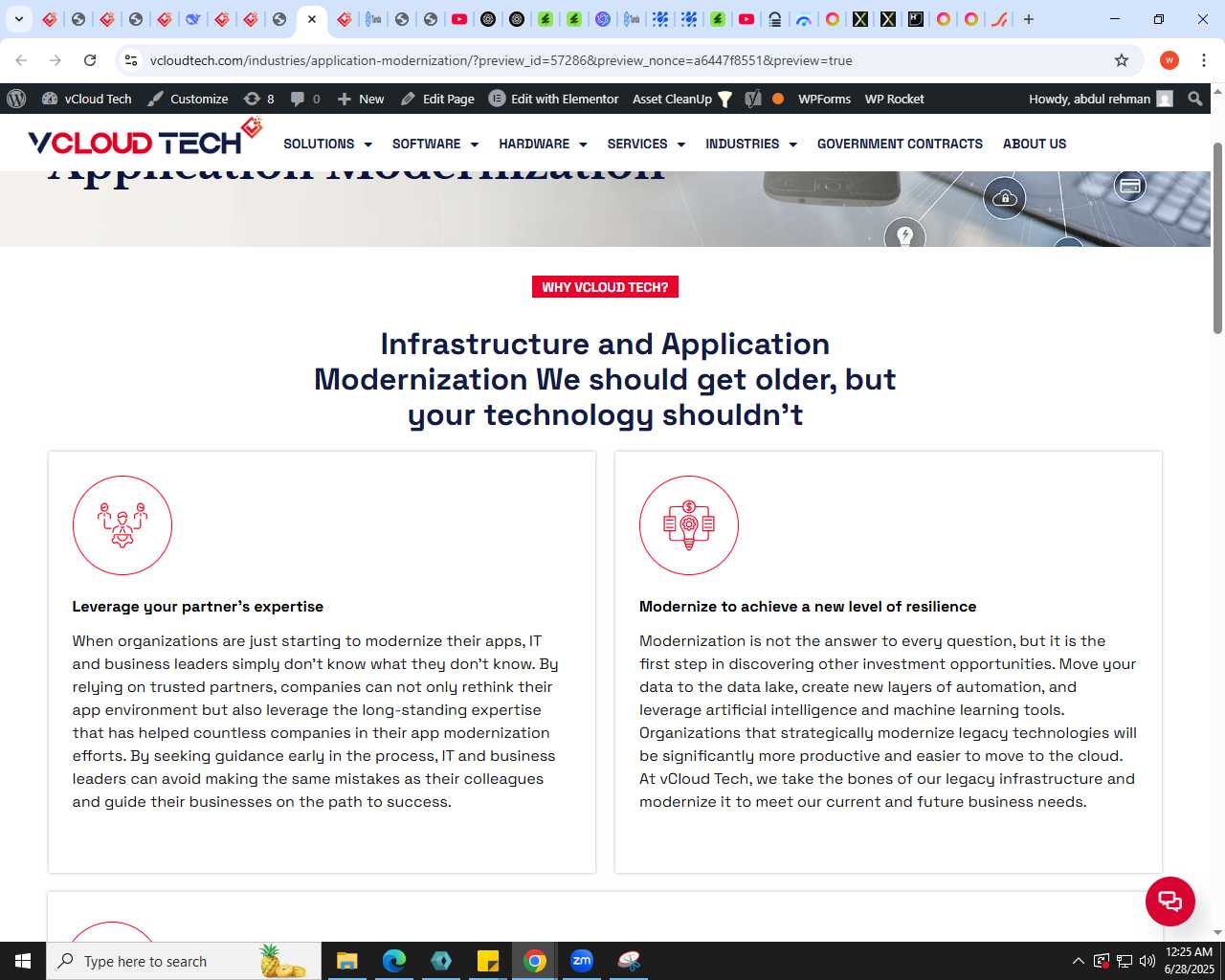Open the Howdy, abdul rehman account menu
1225x980 pixels.
tap(1101, 99)
